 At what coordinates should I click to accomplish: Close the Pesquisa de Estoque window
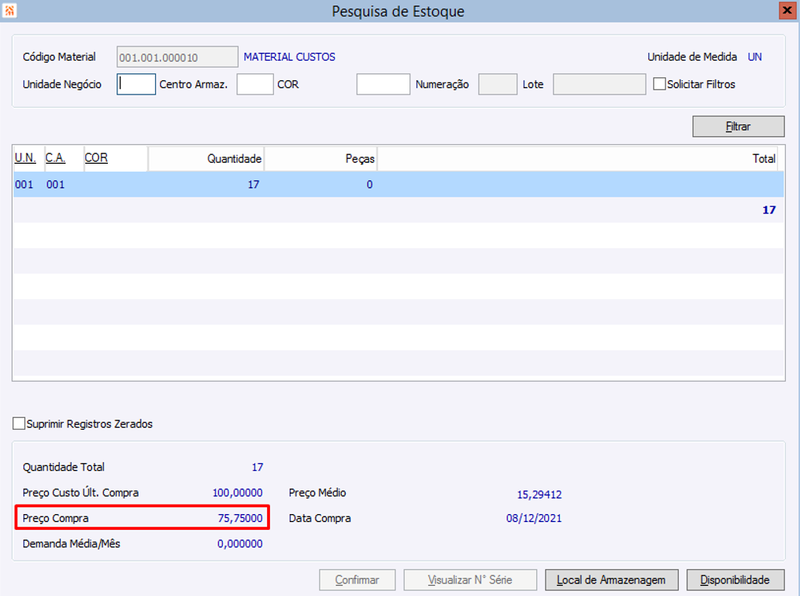[787, 10]
